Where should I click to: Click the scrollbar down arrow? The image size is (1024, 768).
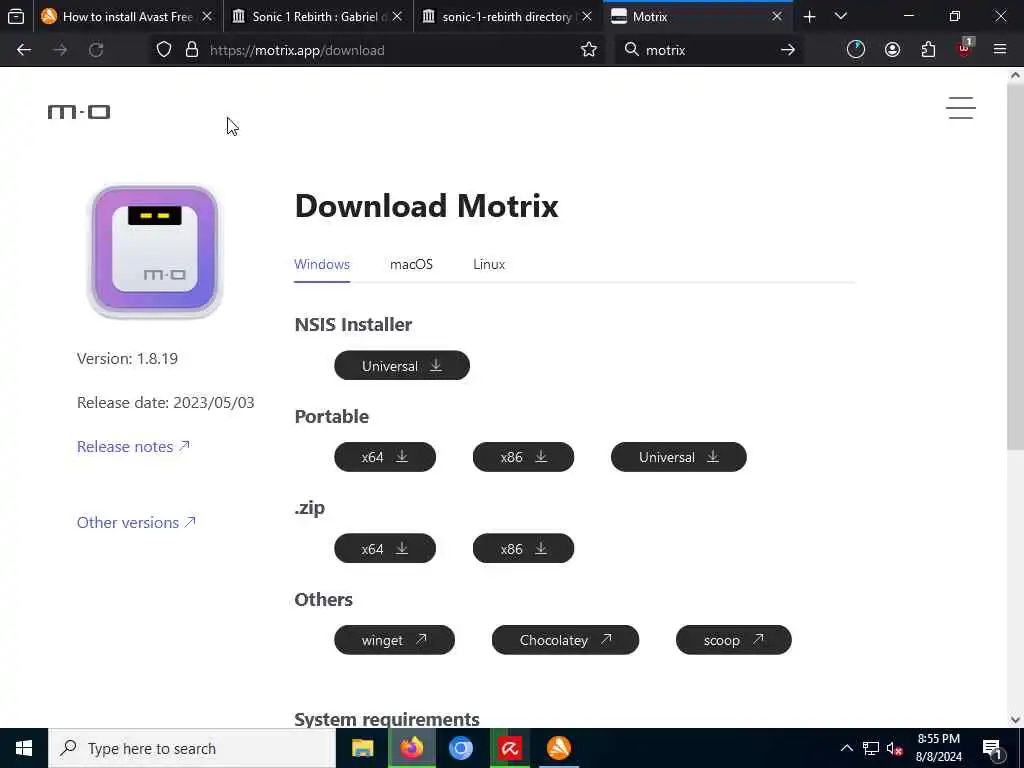pyautogui.click(x=1015, y=719)
